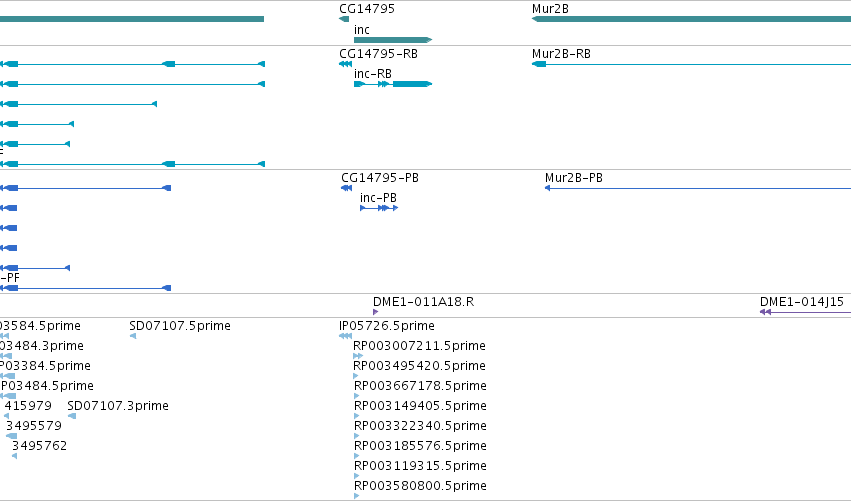Click the inc-RB transcript glyph
The height and width of the screenshot is (501, 851).
393,84
